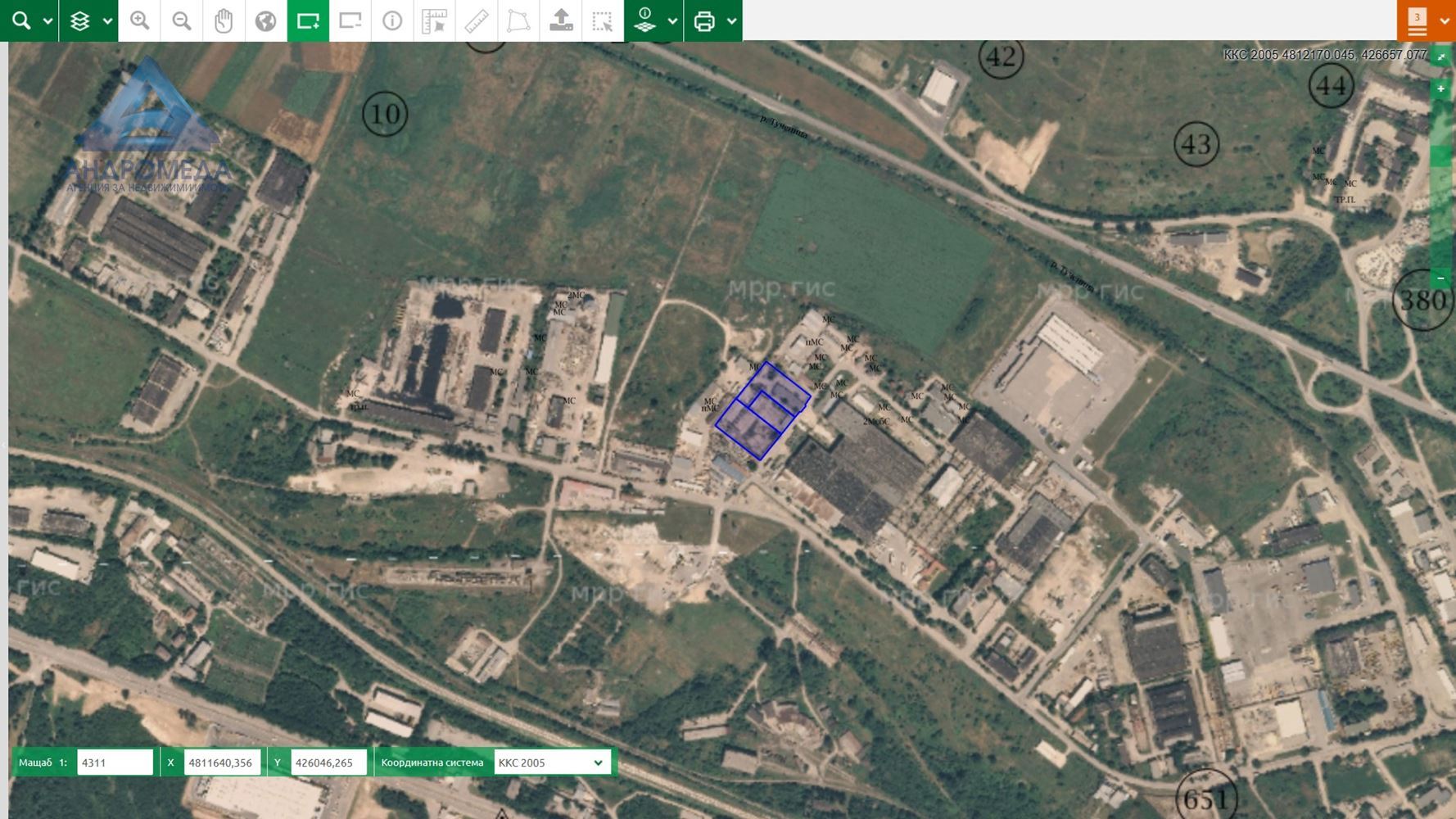Activate the info identify tool
The image size is (1456, 819).
tap(392, 20)
